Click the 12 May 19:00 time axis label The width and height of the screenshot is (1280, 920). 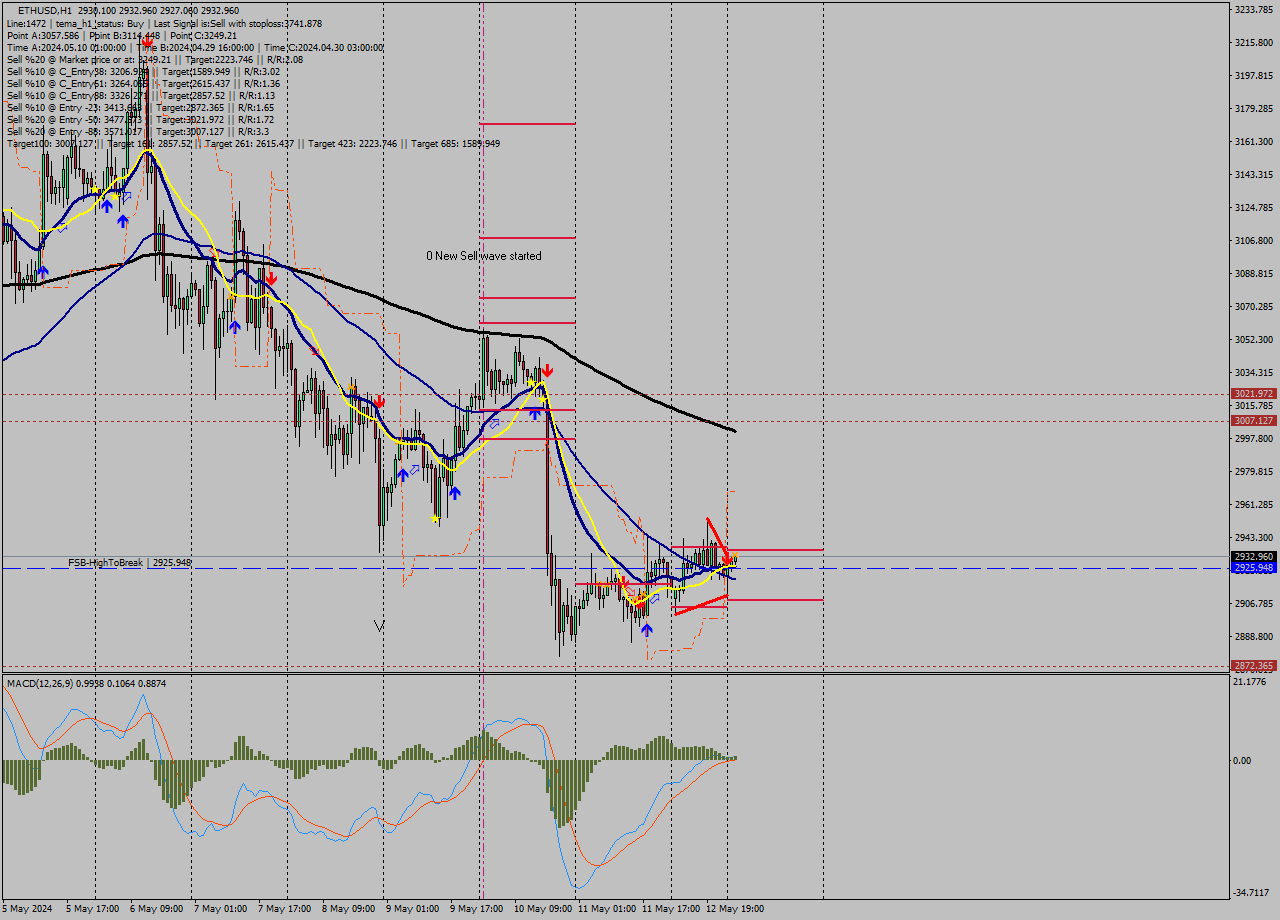[738, 908]
